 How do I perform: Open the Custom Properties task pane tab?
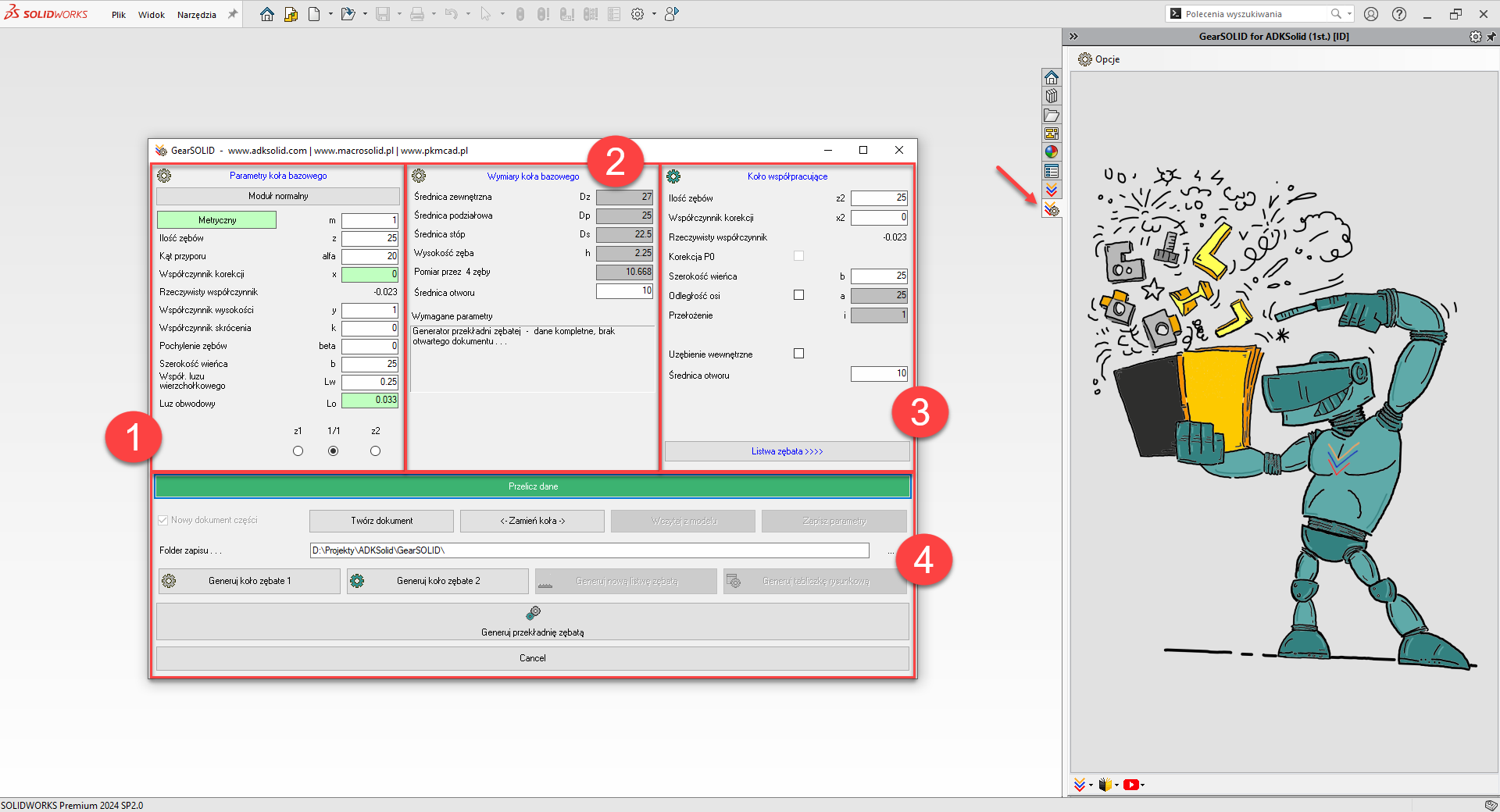[1052, 171]
